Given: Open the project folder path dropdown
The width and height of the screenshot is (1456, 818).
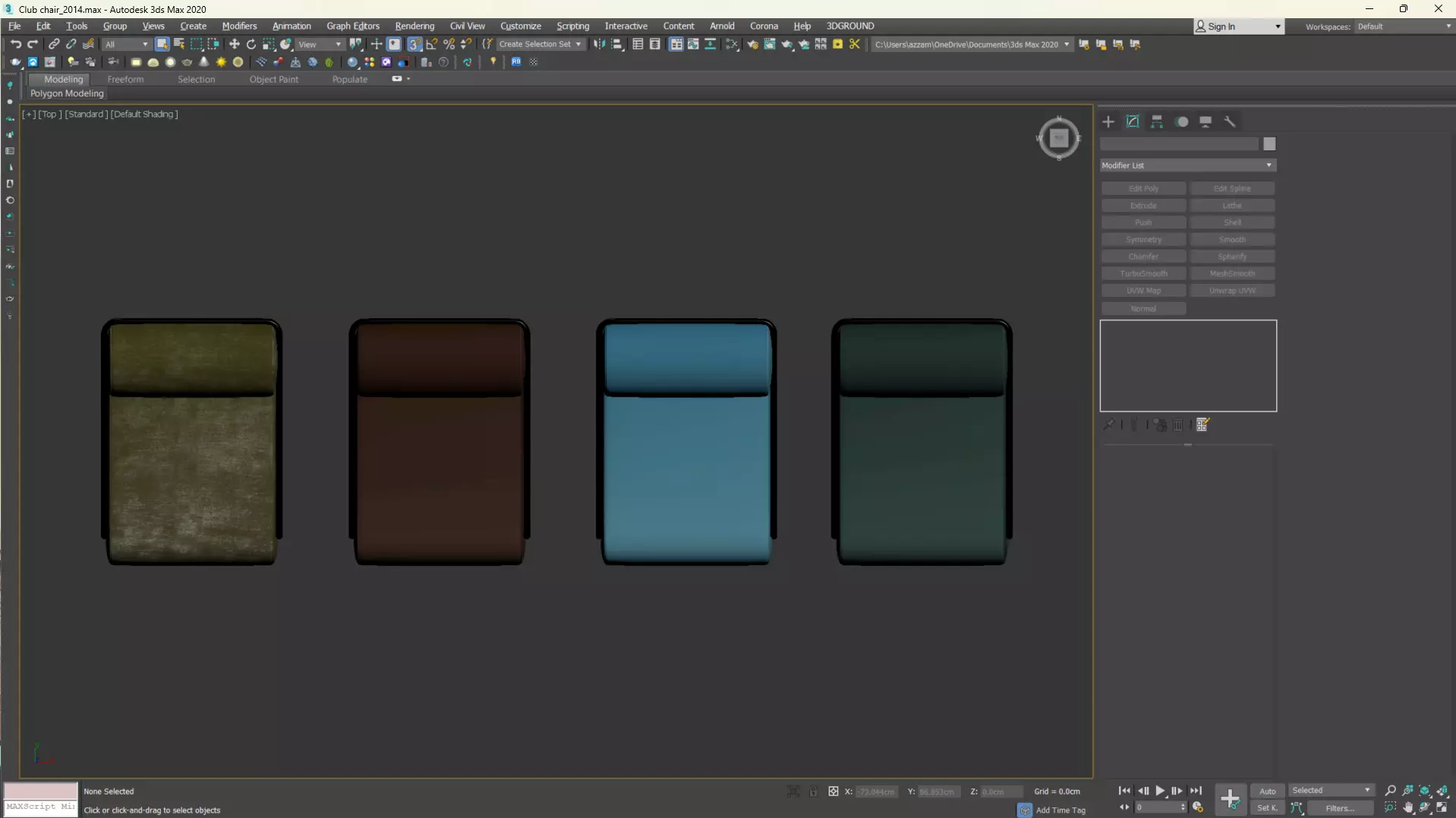Looking at the screenshot, I should click(x=972, y=44).
